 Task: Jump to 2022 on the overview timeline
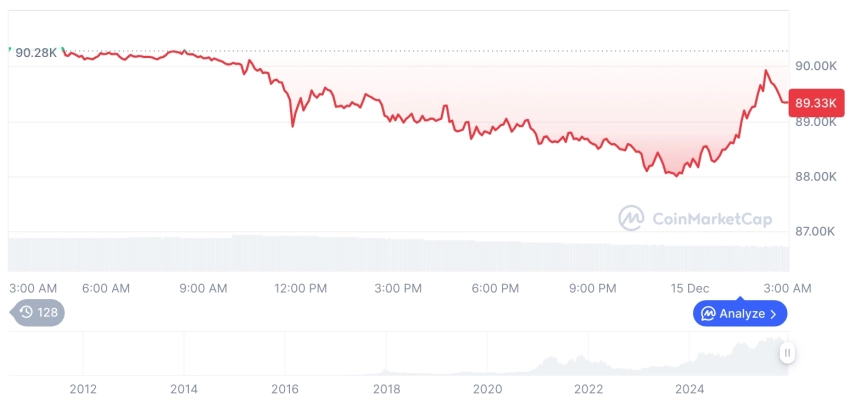[x=588, y=389]
